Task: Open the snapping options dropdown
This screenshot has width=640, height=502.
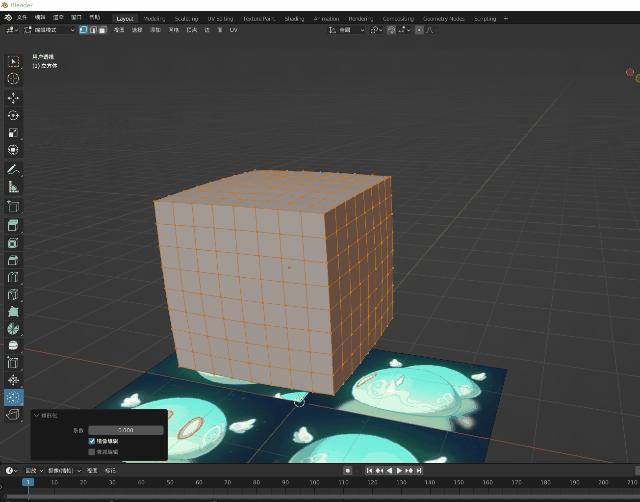Action: [404, 30]
